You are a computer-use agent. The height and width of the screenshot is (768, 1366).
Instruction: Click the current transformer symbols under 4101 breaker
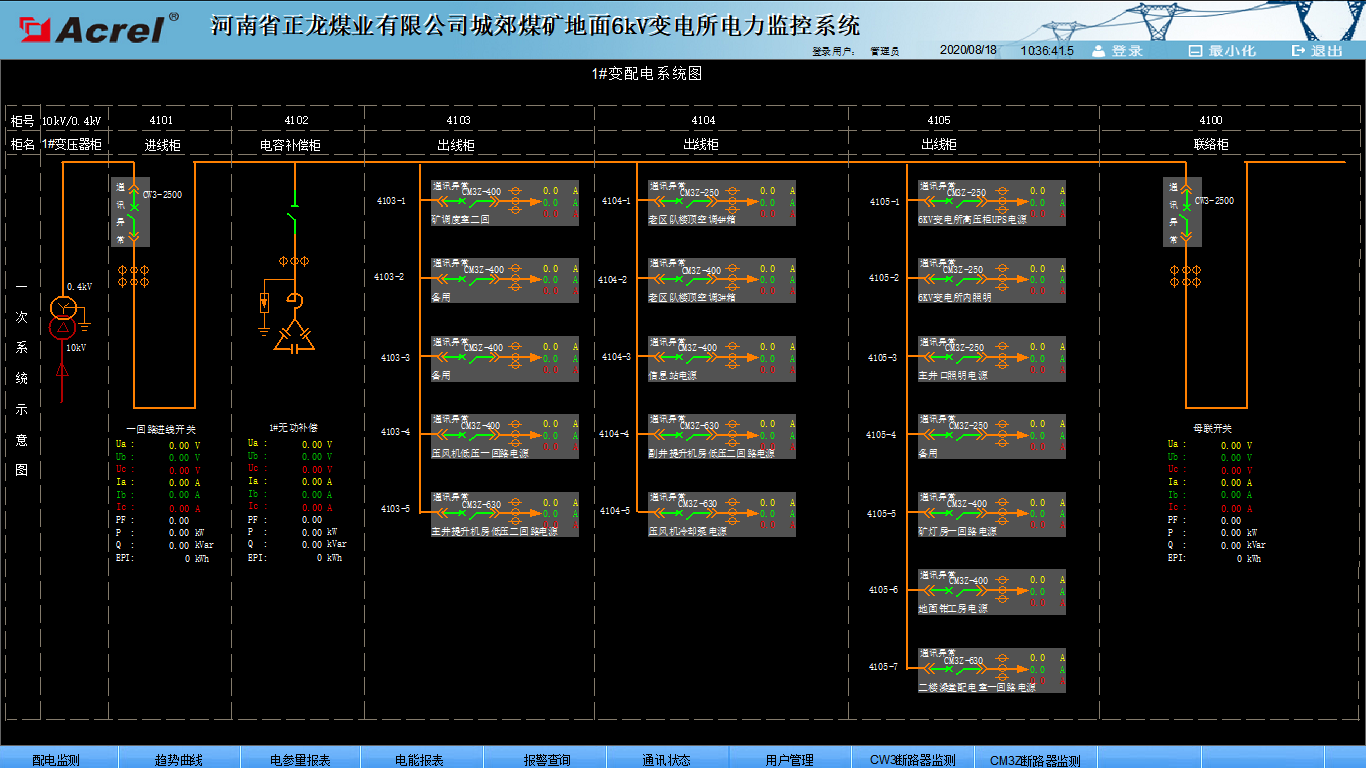coord(134,276)
